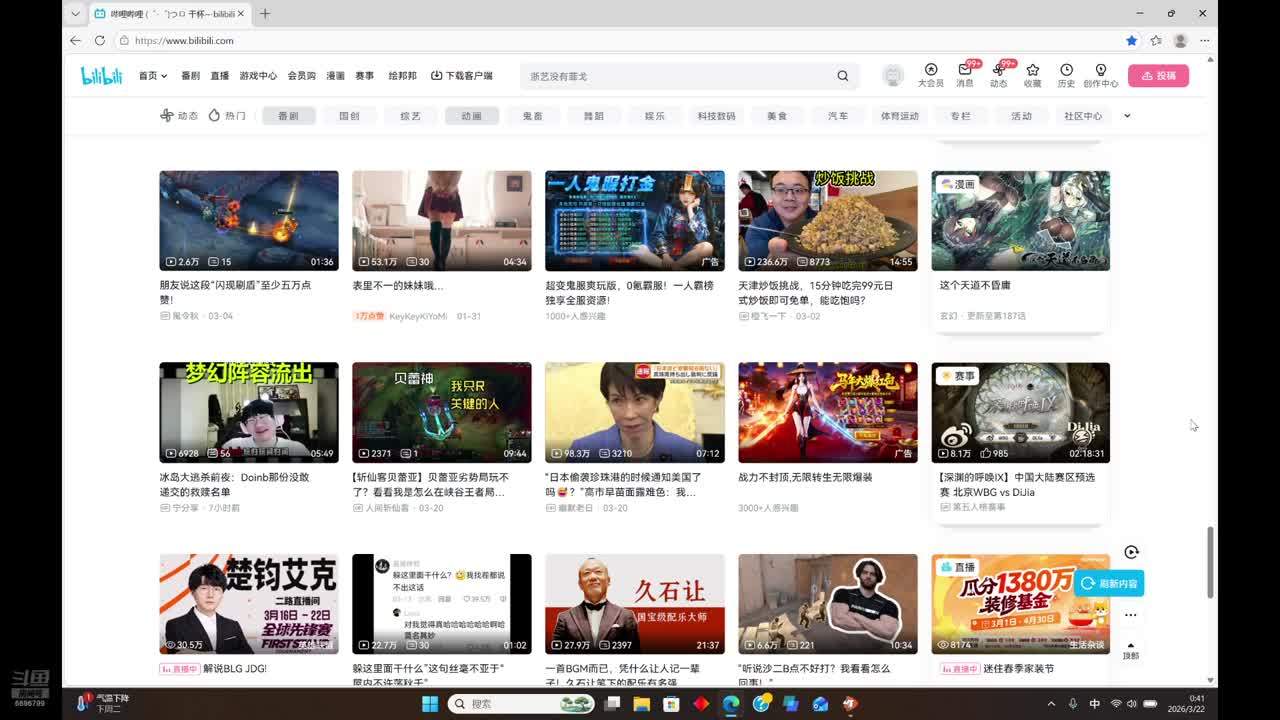
Task: Click the 动态 fan icon in channel bar
Action: [x=167, y=116]
